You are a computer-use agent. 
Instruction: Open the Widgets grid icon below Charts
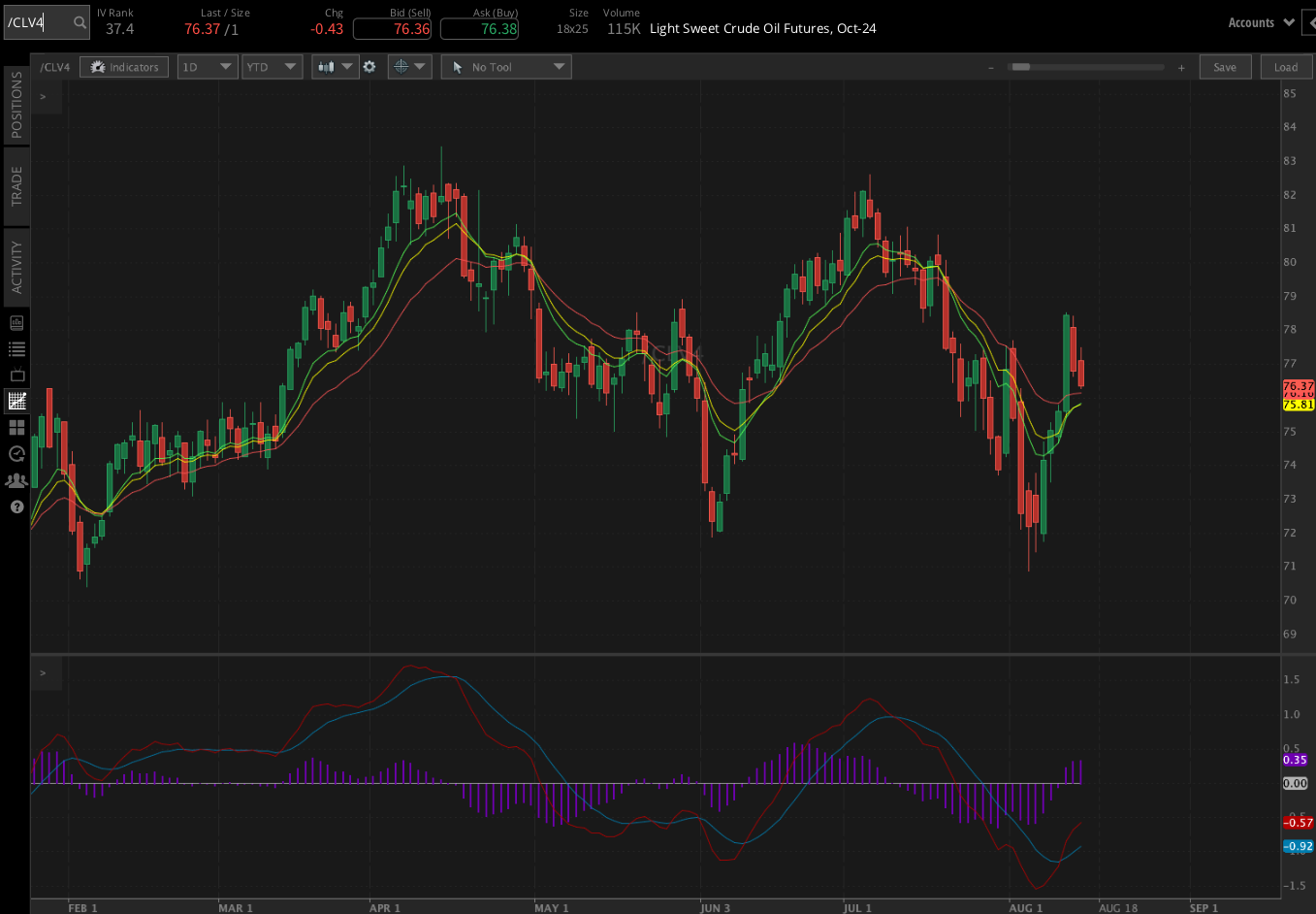tap(16, 427)
